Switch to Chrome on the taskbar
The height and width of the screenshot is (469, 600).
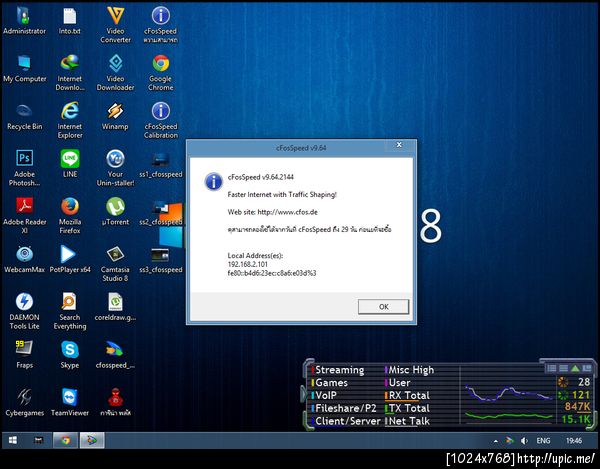65,441
